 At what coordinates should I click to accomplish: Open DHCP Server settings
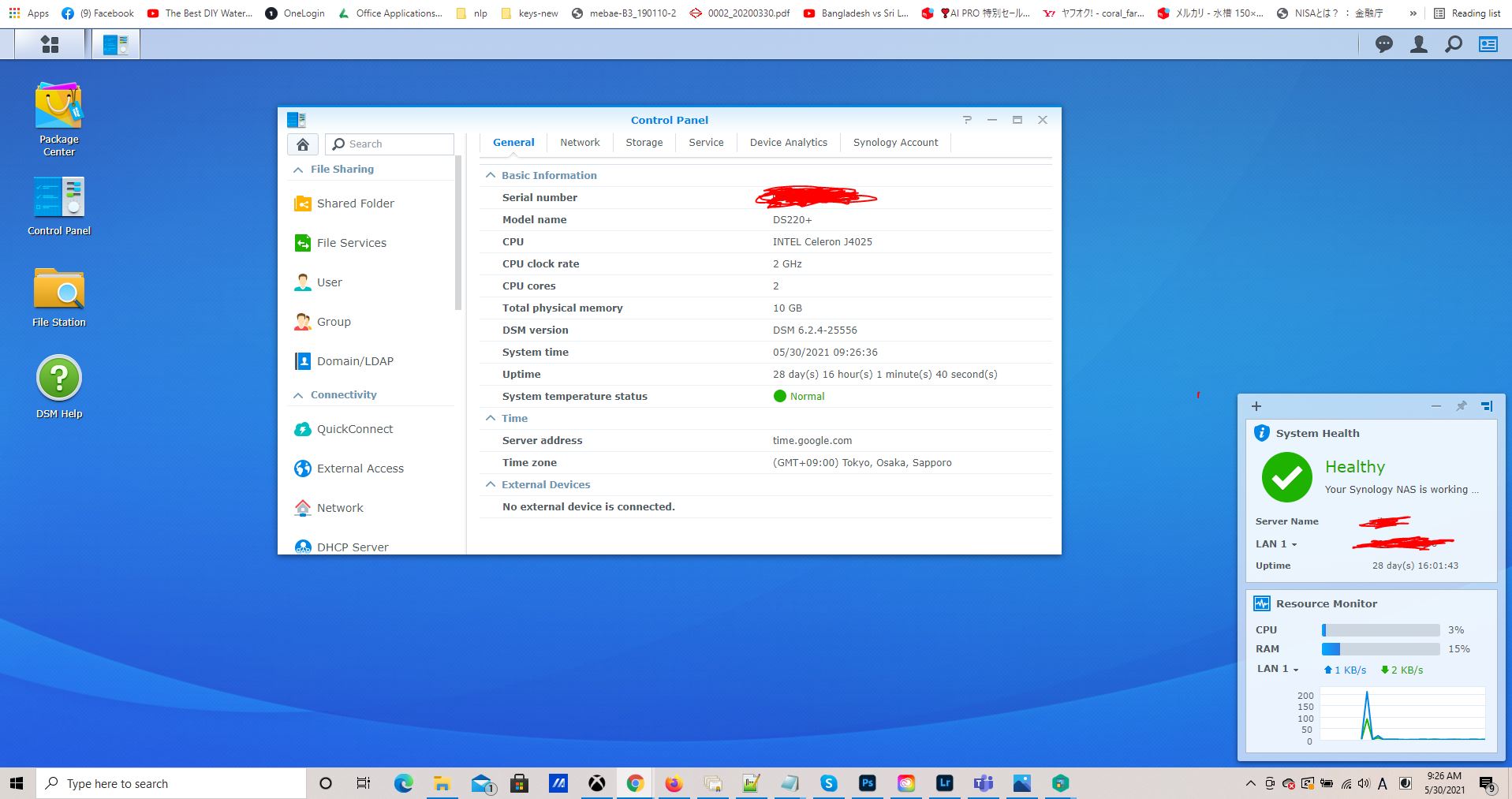pos(341,547)
